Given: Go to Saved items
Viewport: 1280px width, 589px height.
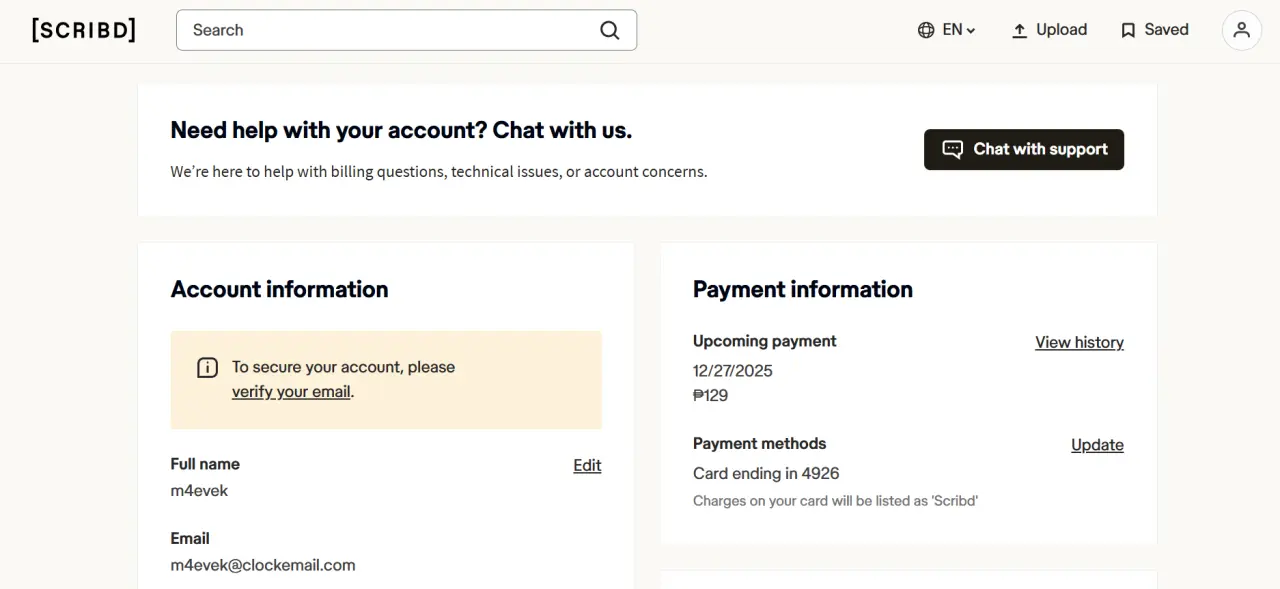Looking at the screenshot, I should [x=1155, y=30].
